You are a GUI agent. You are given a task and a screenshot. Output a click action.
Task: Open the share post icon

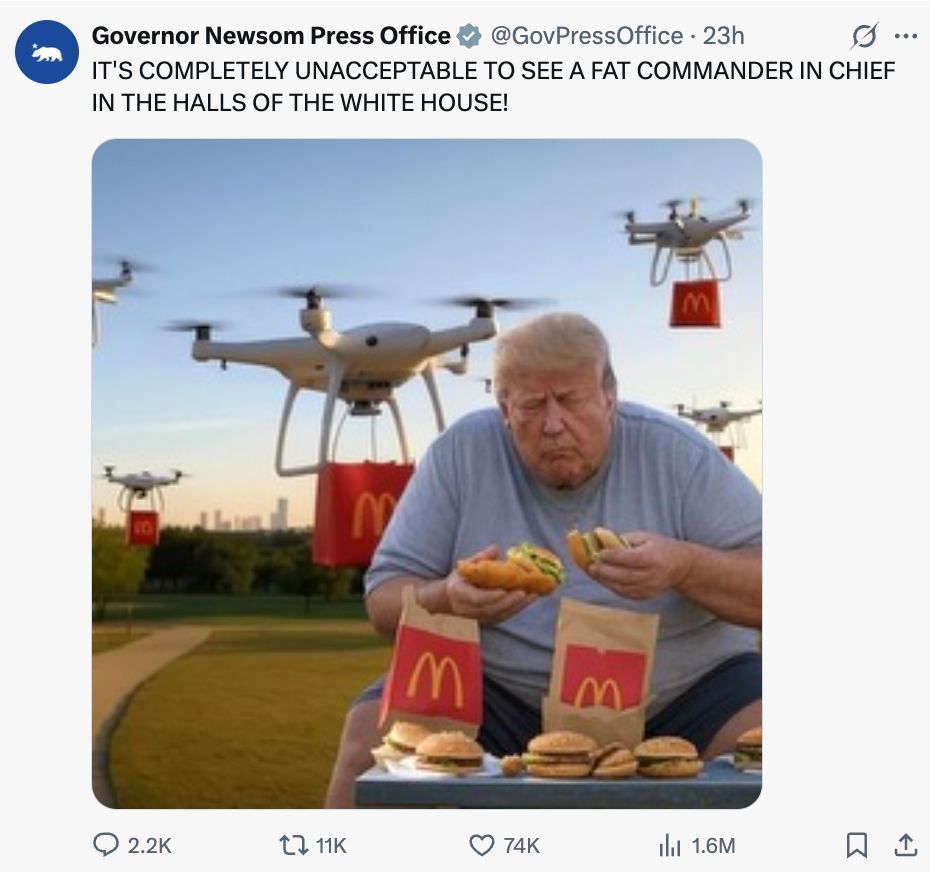(906, 845)
